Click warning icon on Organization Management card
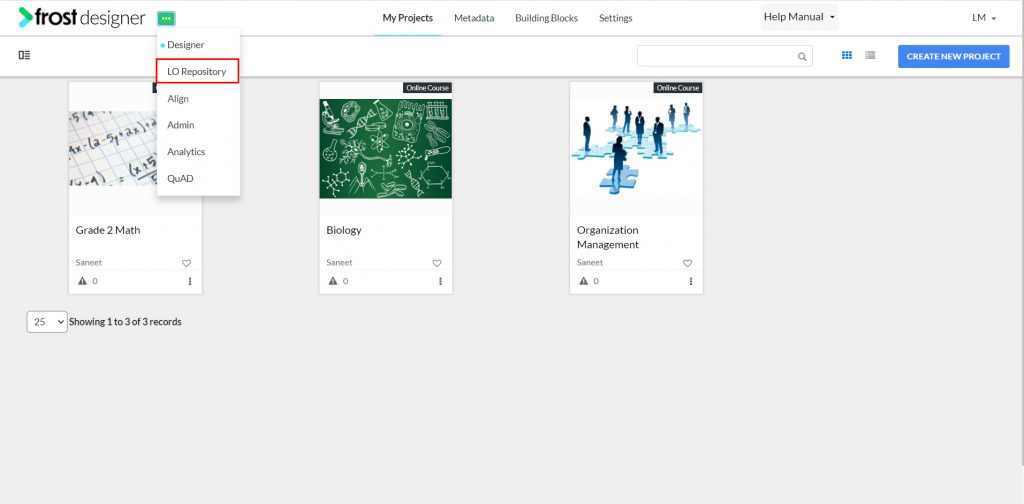The width and height of the screenshot is (1024, 504). click(x=584, y=281)
